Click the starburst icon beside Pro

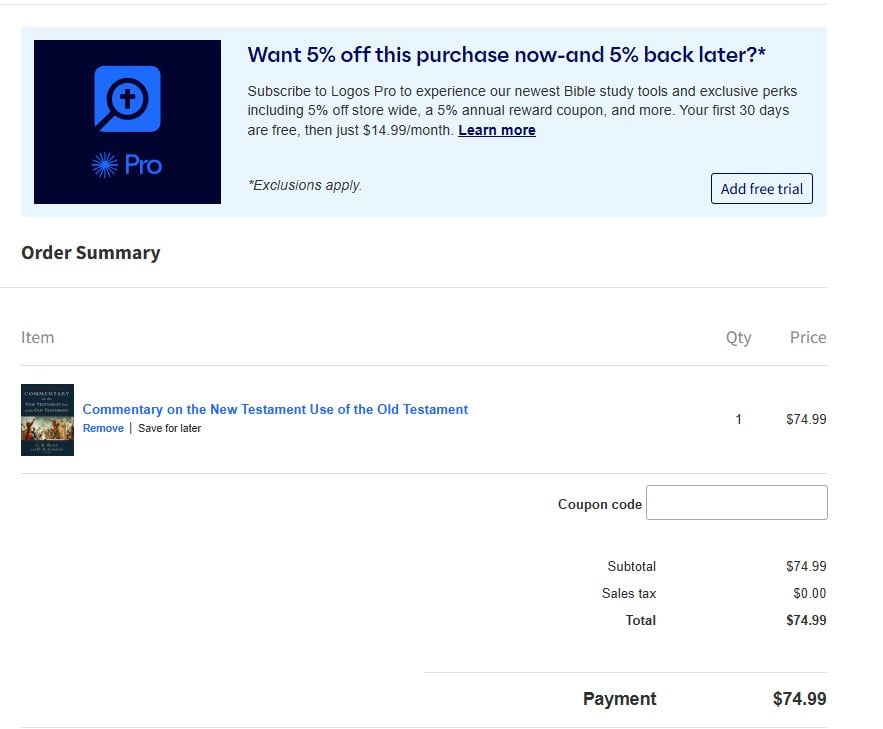[x=105, y=165]
